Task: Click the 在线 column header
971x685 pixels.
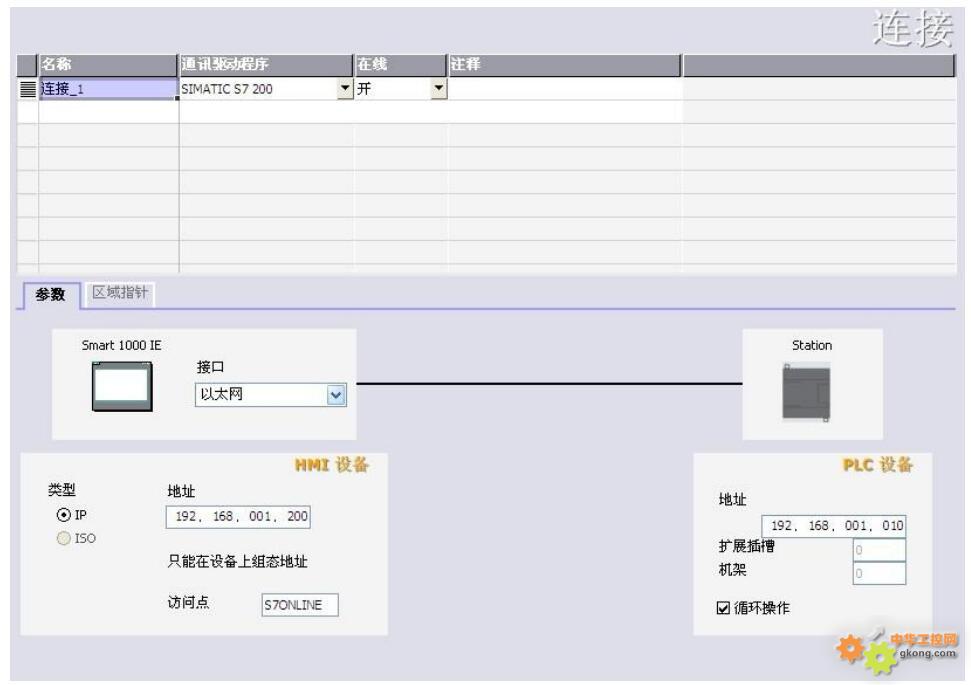Action: click(x=401, y=64)
